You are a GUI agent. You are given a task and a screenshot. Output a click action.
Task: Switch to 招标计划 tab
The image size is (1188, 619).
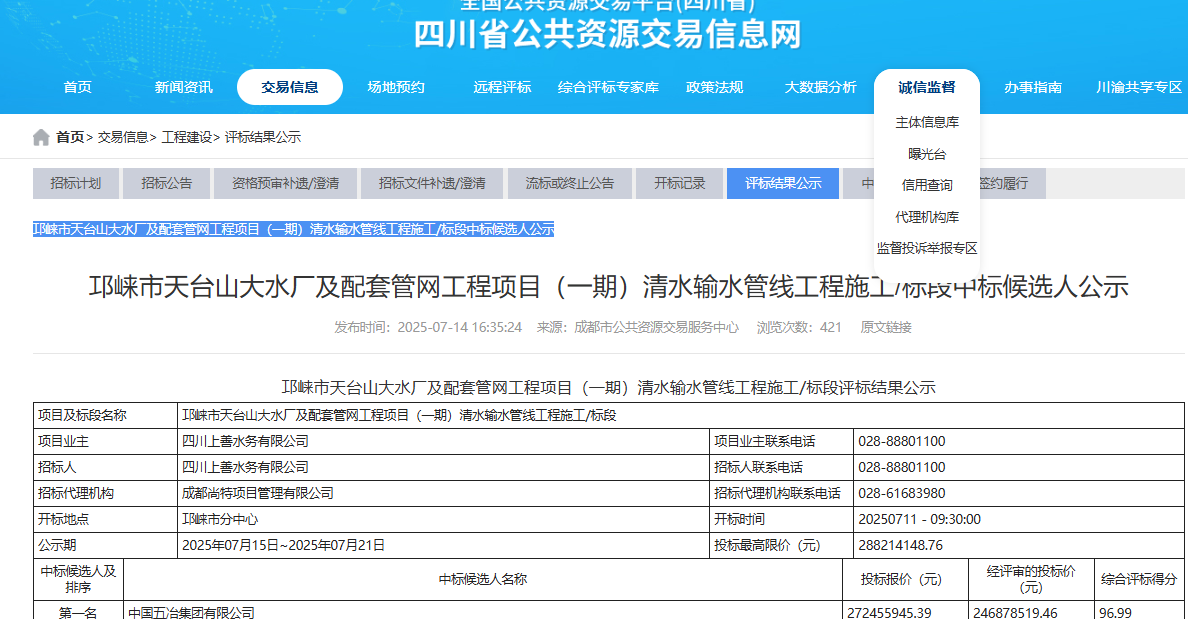pyautogui.click(x=76, y=183)
